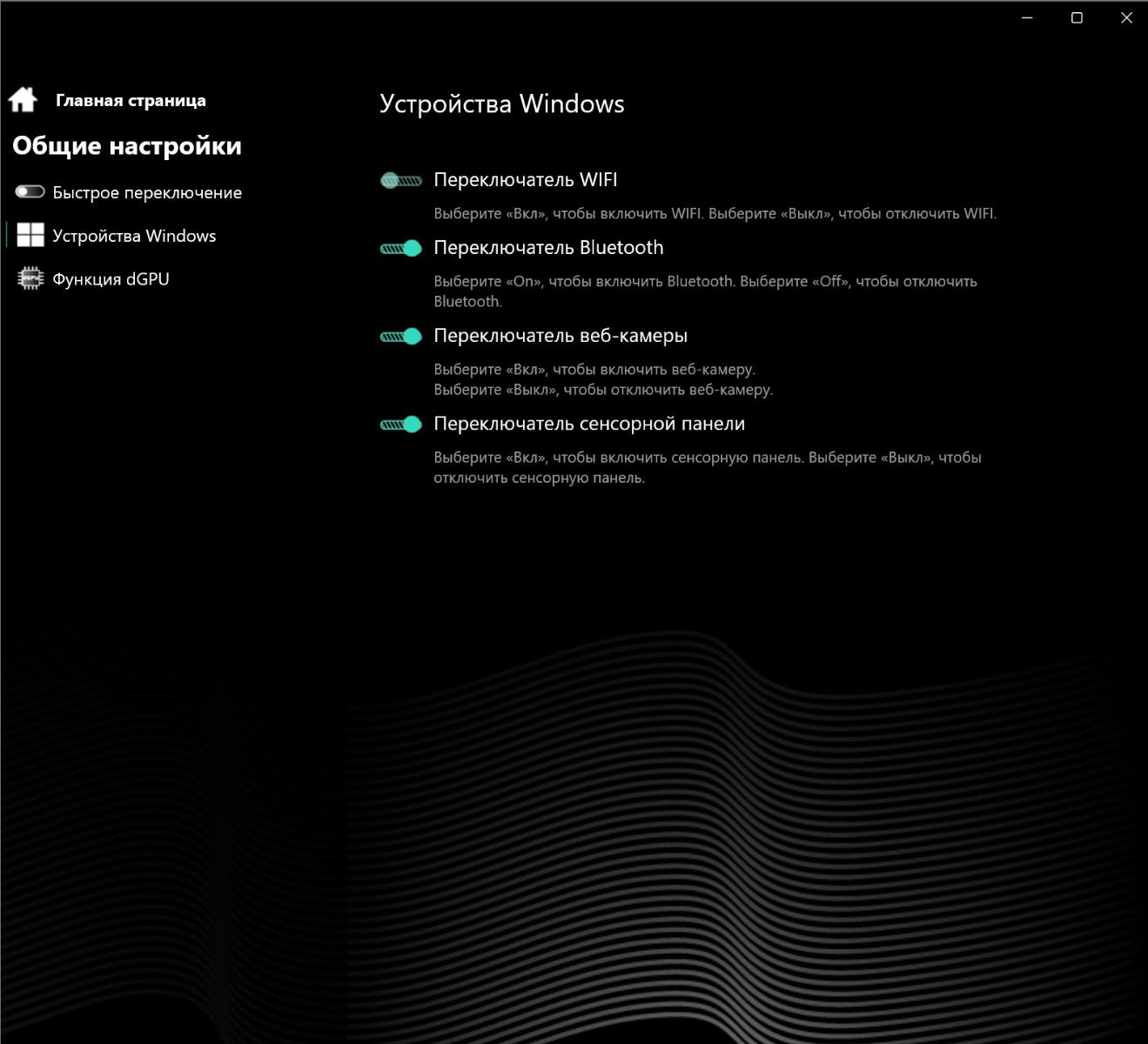Click the Переключатель сенсорной панели label
This screenshot has height=1044, width=1148.
[x=589, y=423]
